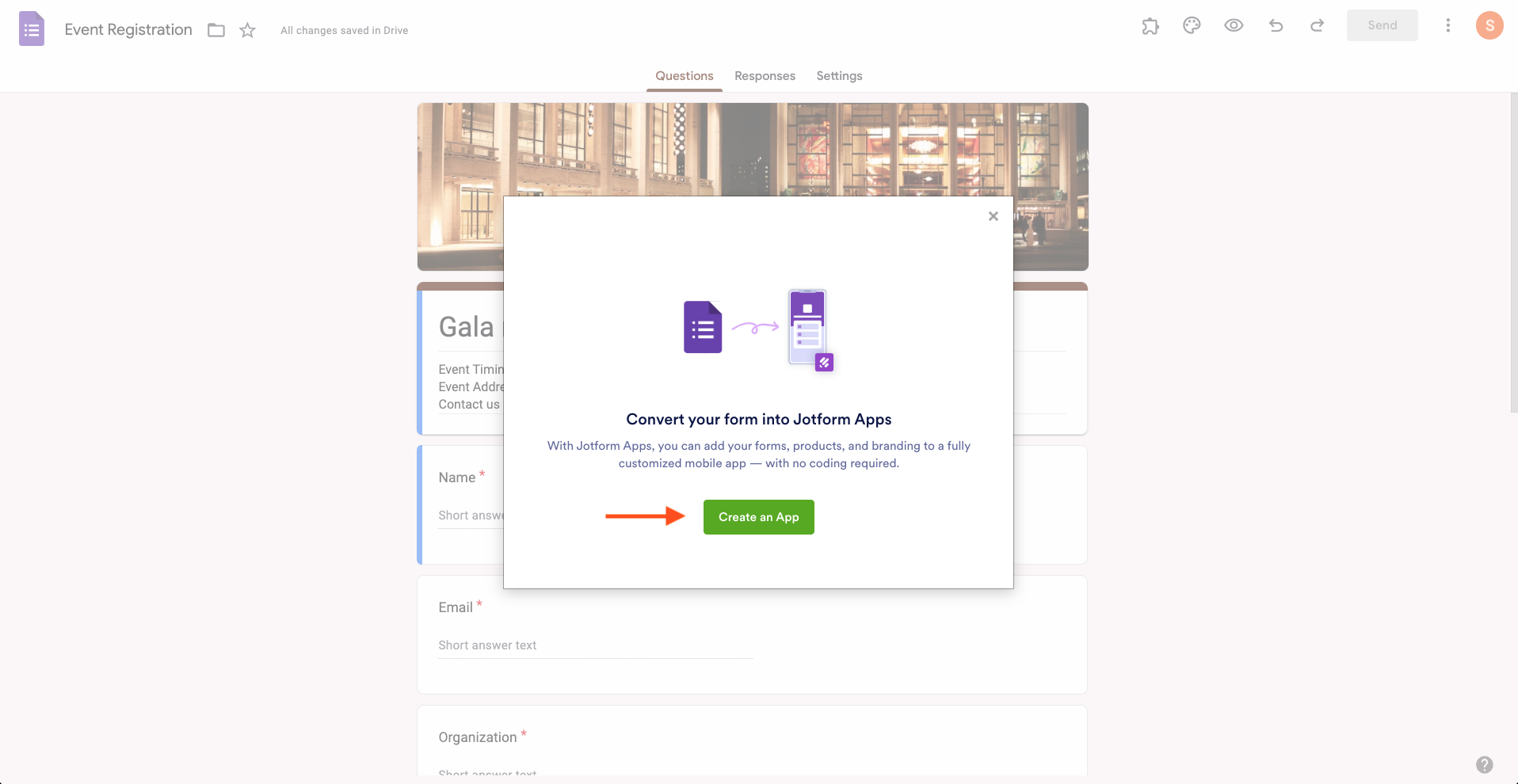Star the Event Registration form
This screenshot has width=1518, height=784.
point(248,30)
